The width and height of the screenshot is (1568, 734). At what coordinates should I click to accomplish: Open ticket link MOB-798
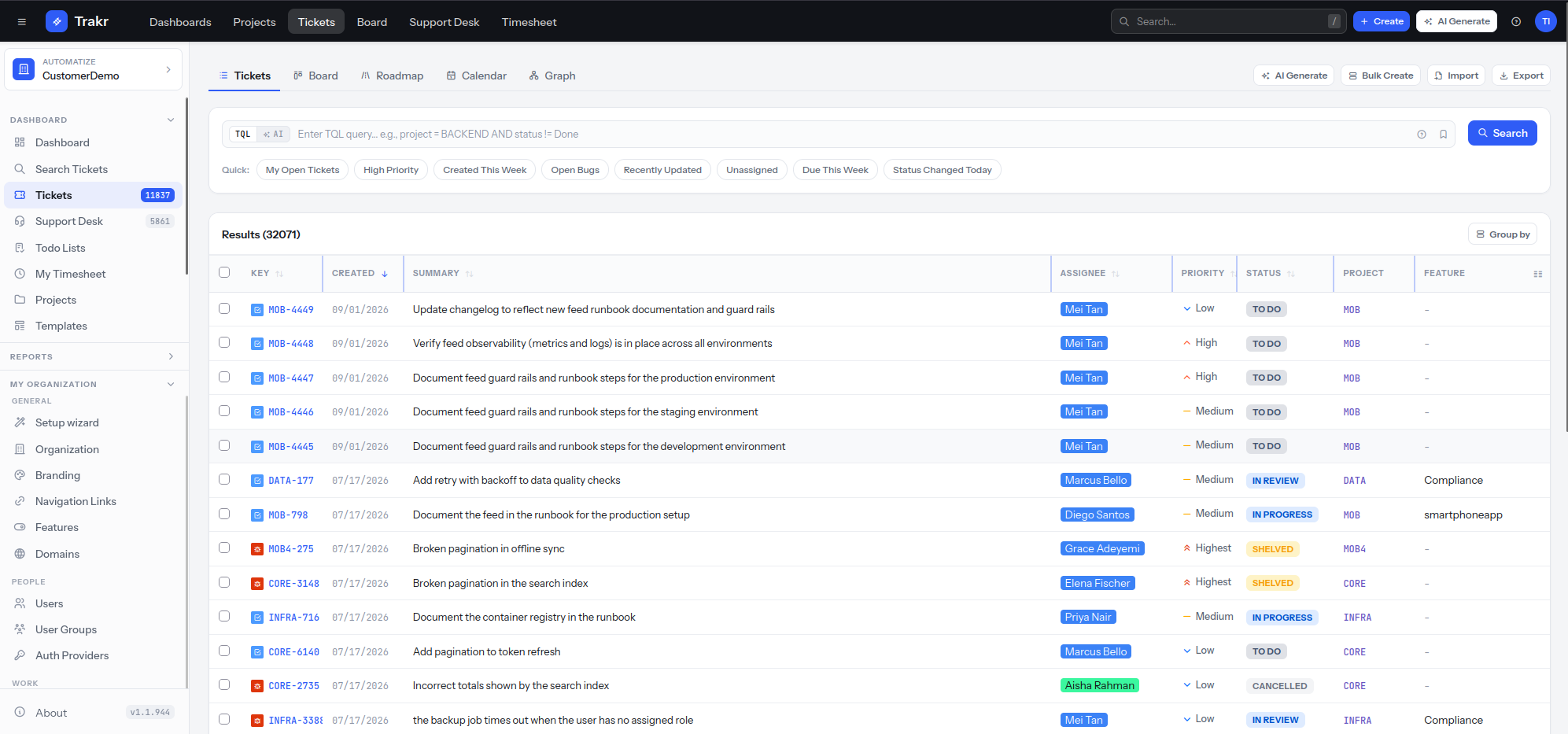(288, 515)
